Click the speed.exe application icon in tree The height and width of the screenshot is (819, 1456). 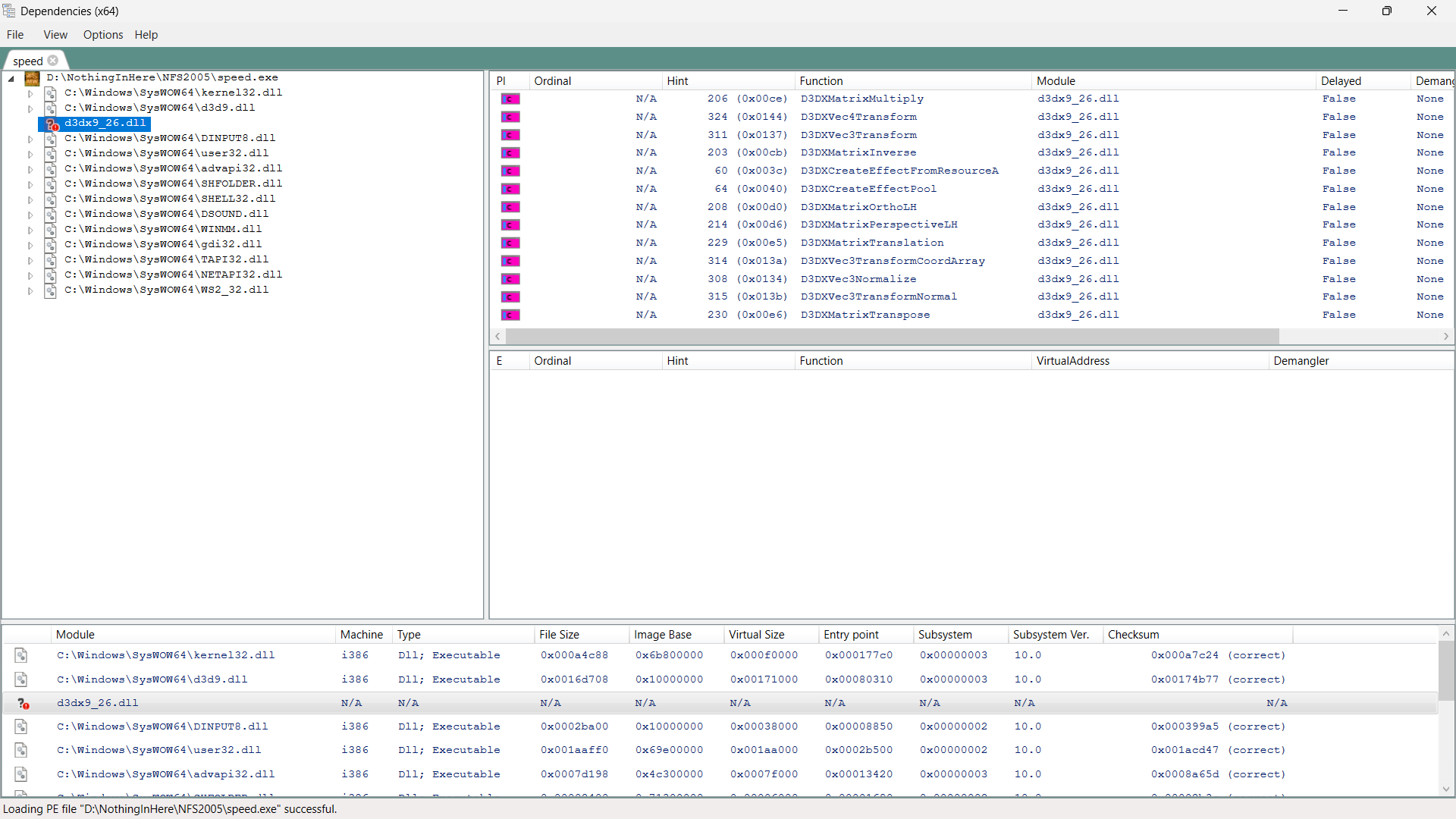click(x=32, y=78)
